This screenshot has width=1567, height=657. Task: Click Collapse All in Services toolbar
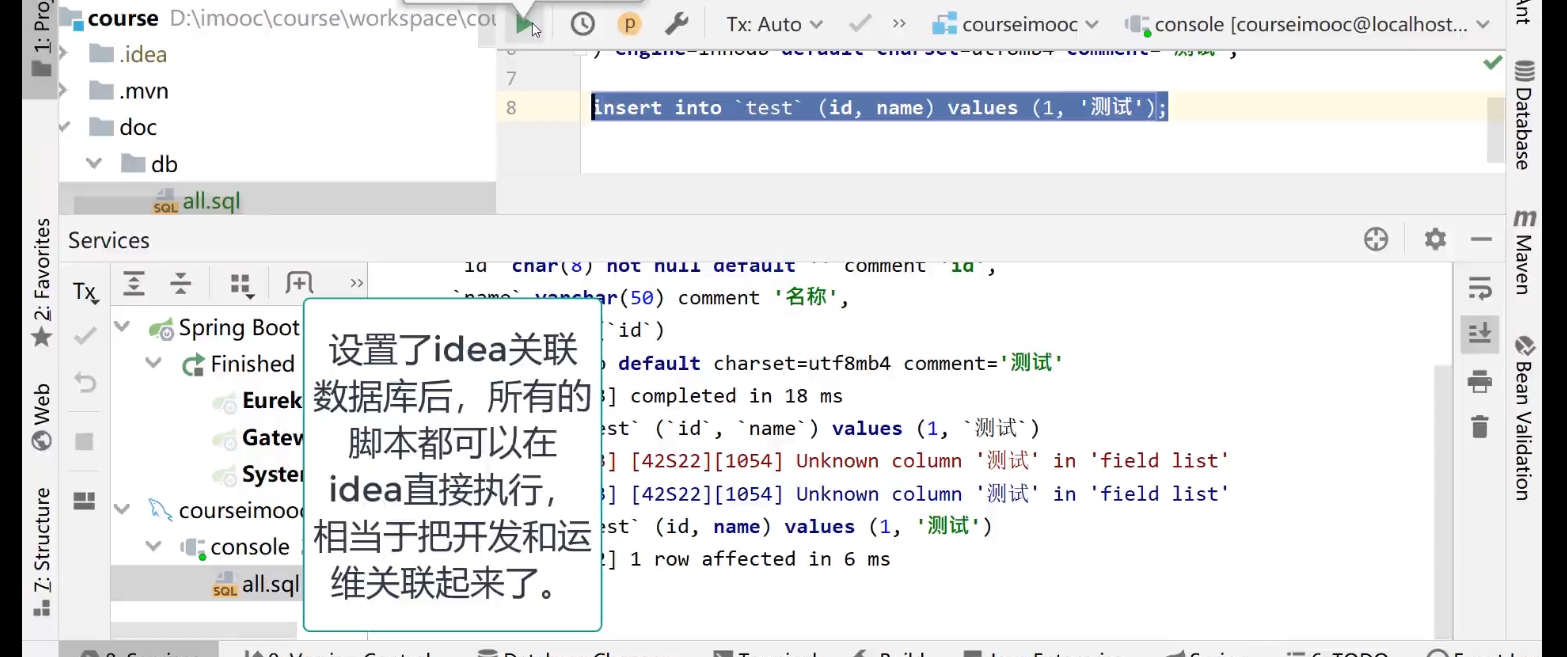click(181, 283)
